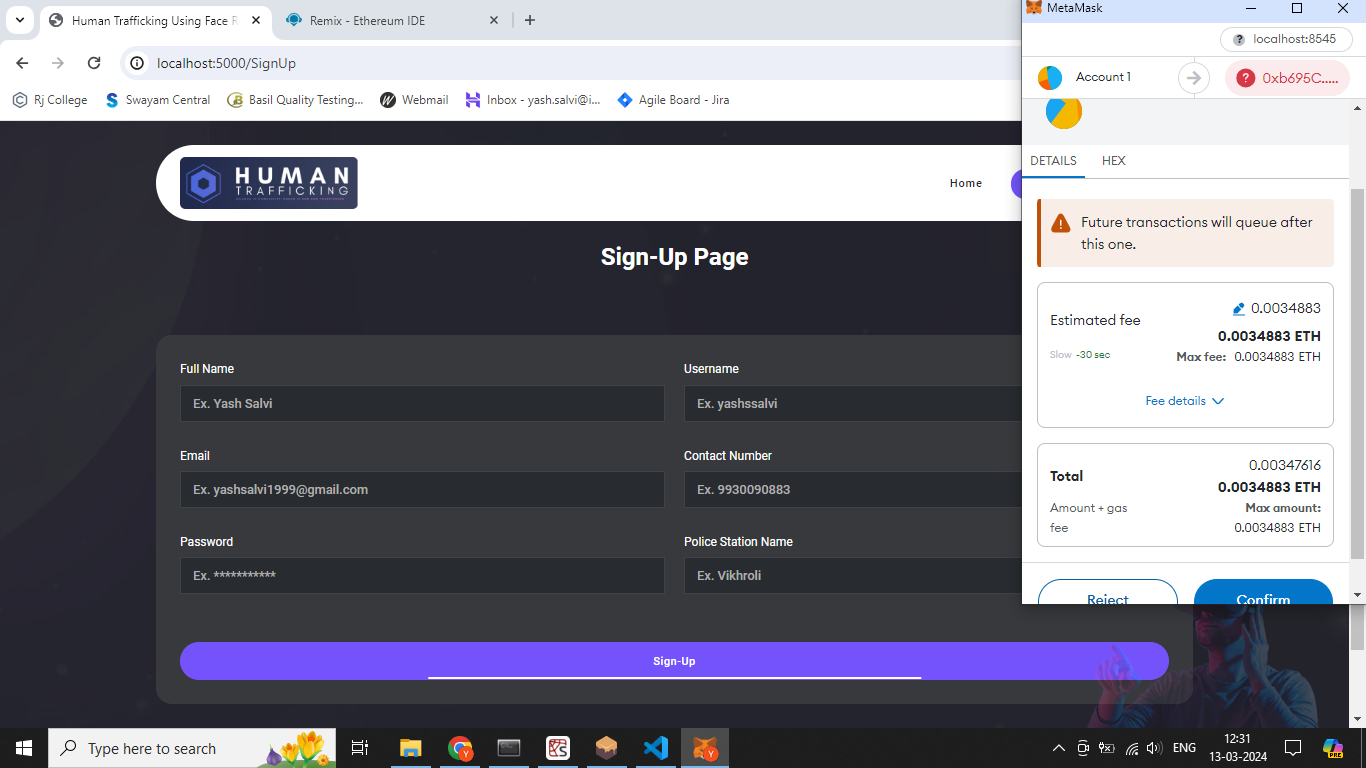The height and width of the screenshot is (768, 1366).
Task: Click the MetaMask fox taskbar icon
Action: pos(705,748)
